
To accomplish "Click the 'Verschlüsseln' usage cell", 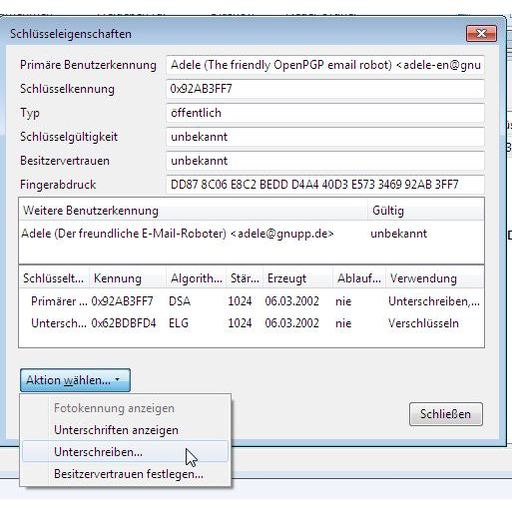I will (x=423, y=323).
